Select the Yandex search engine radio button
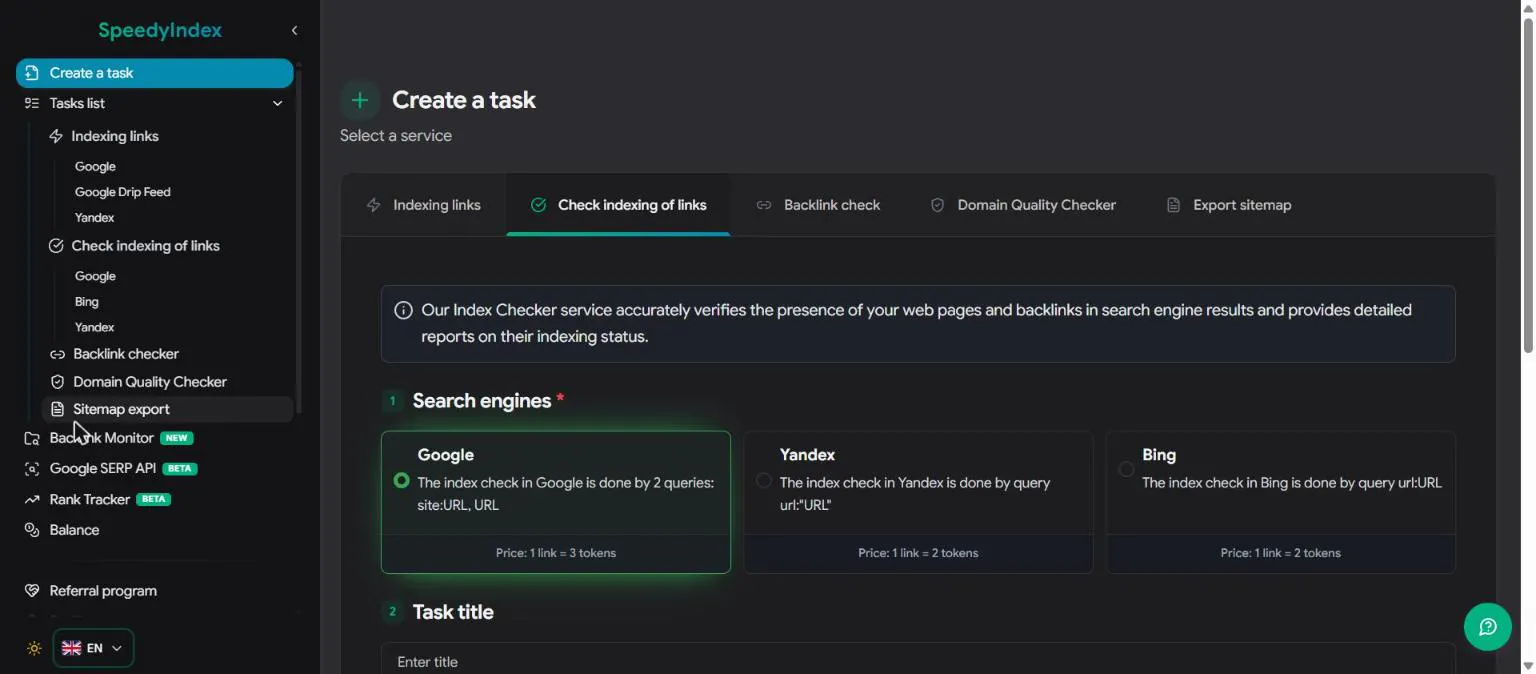The image size is (1536, 674). pyautogui.click(x=764, y=481)
